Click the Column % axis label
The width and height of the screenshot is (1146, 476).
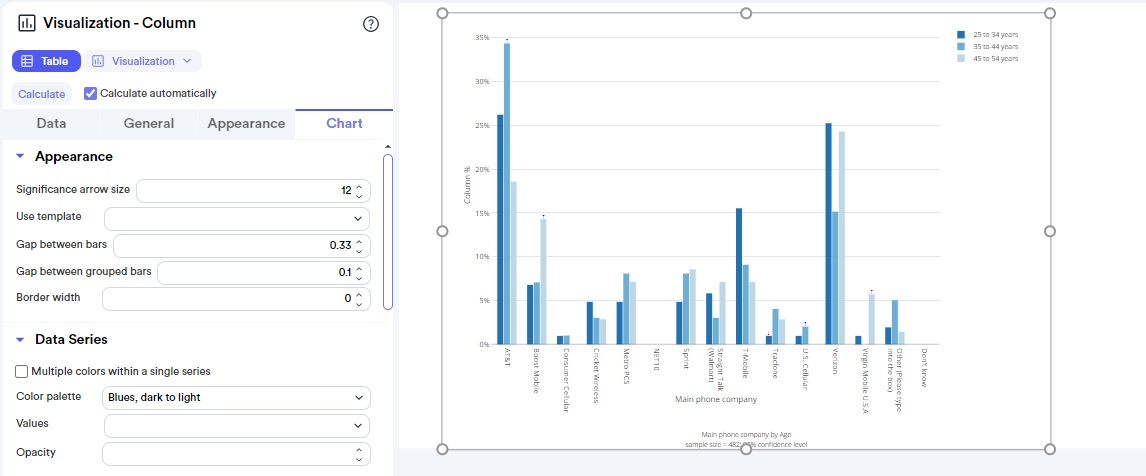(468, 185)
